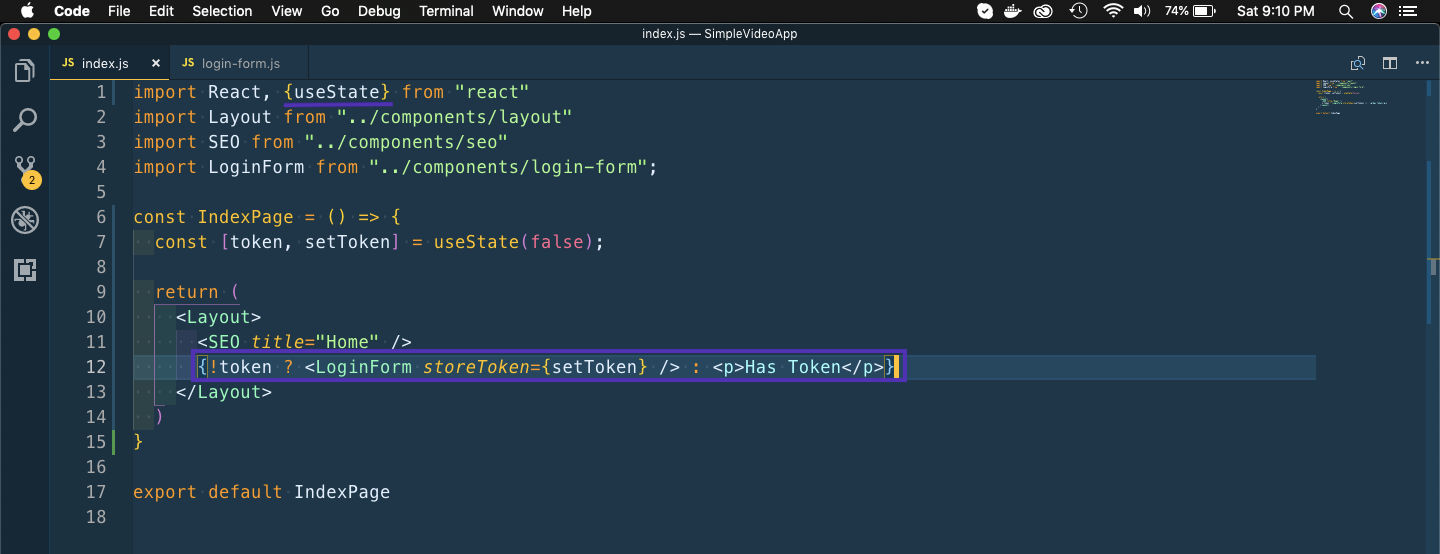Click the Creative Cloud menu bar icon

tap(1044, 11)
